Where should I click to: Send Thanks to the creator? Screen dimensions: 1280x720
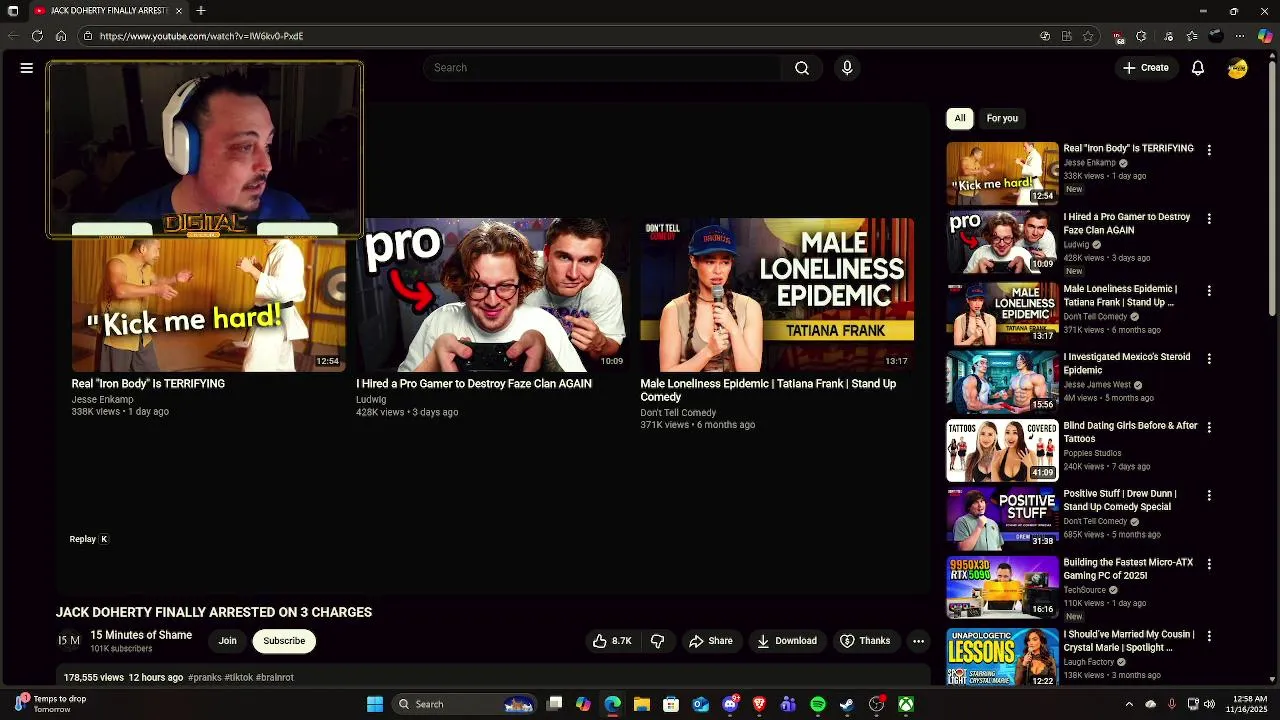[865, 641]
